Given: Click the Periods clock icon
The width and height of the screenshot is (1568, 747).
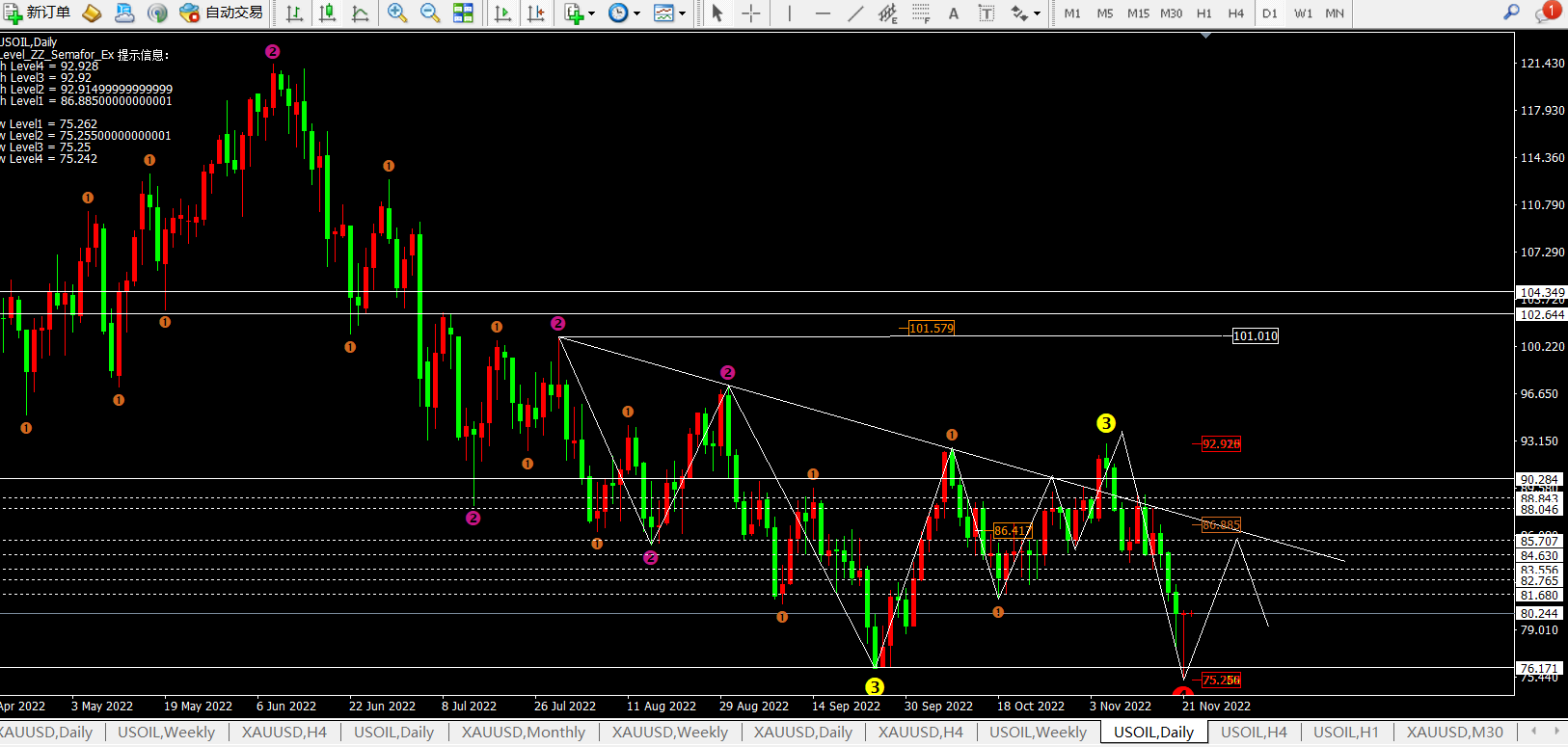Looking at the screenshot, I should click(618, 13).
